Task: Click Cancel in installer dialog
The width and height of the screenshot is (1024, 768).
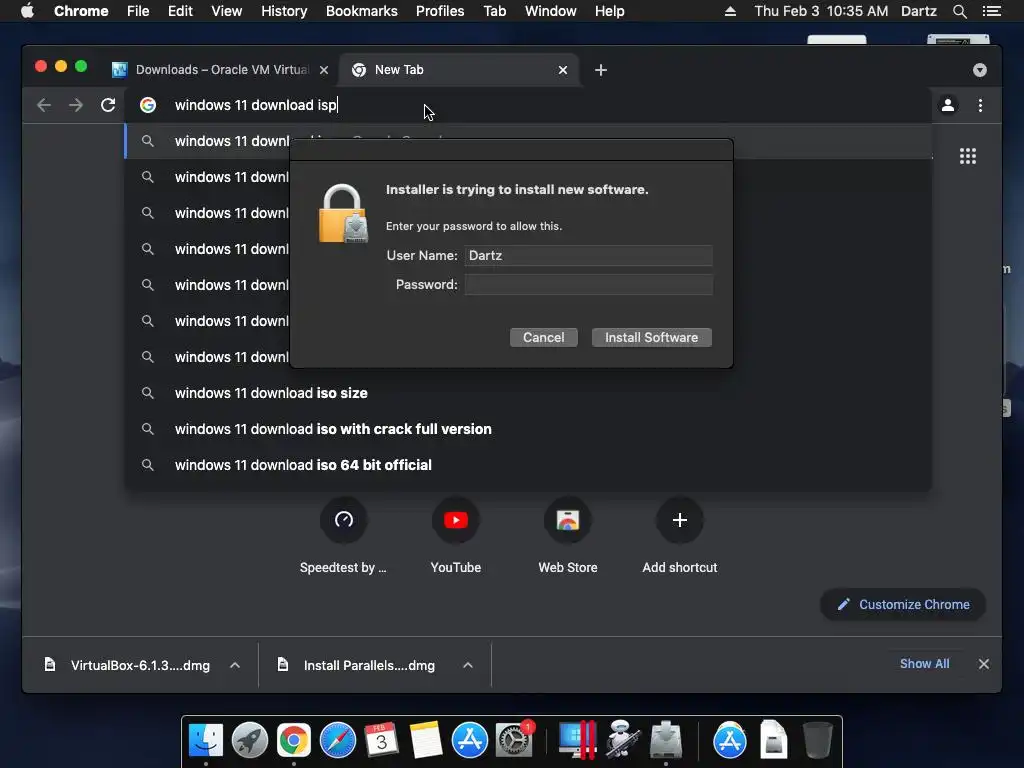Action: (x=543, y=338)
